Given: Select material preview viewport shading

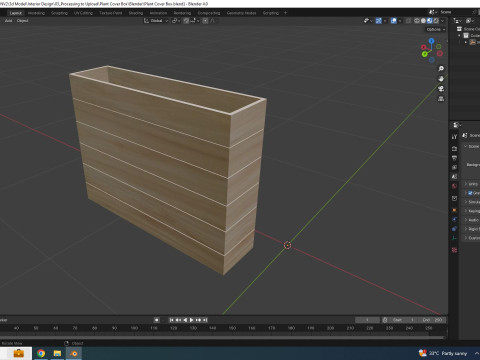Looking at the screenshot, I should (430, 21).
